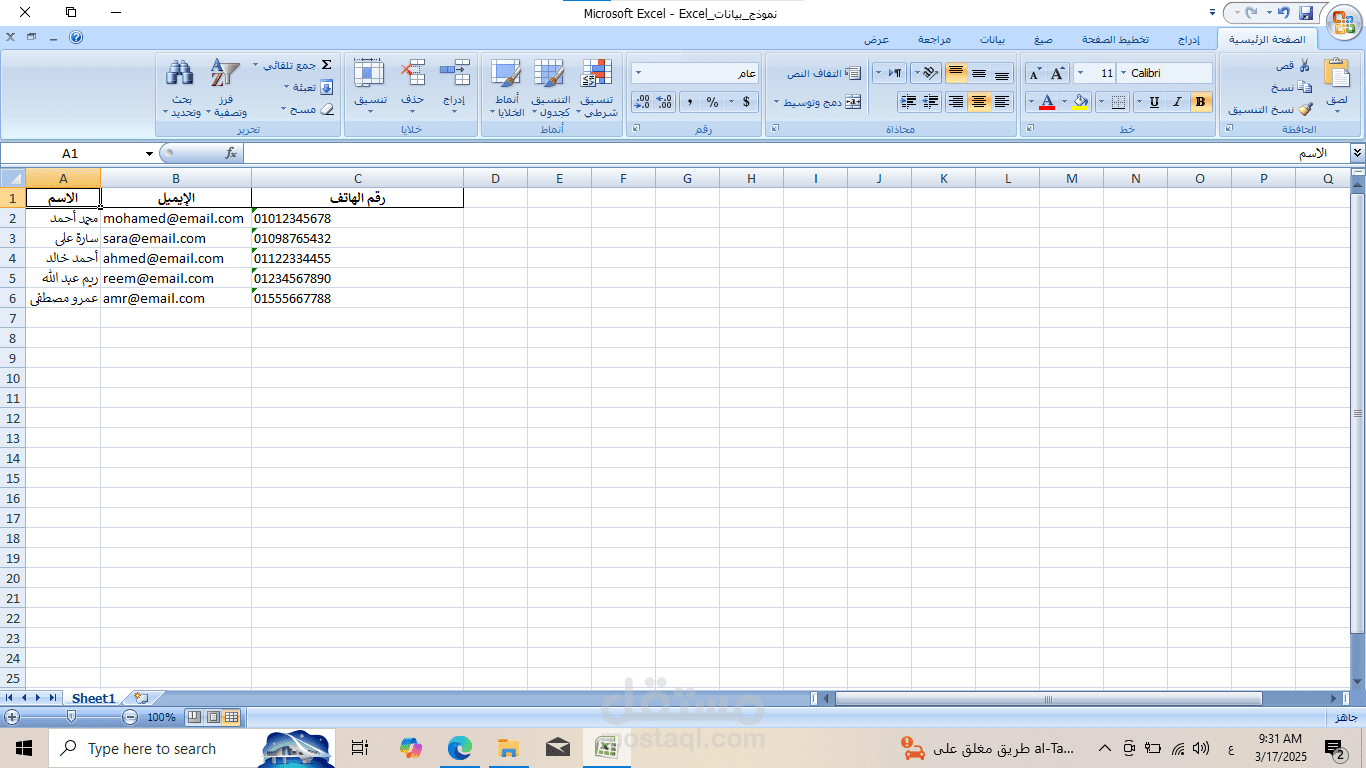This screenshot has width=1366, height=768.
Task: Switch to the Formulas (صيغ) tab
Action: point(1043,39)
